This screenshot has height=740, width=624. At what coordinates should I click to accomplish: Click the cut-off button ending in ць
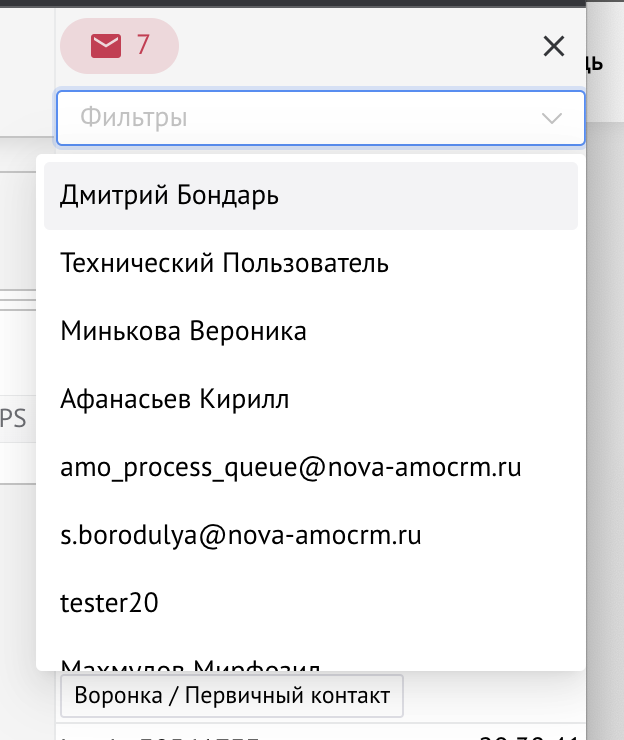coord(594,64)
